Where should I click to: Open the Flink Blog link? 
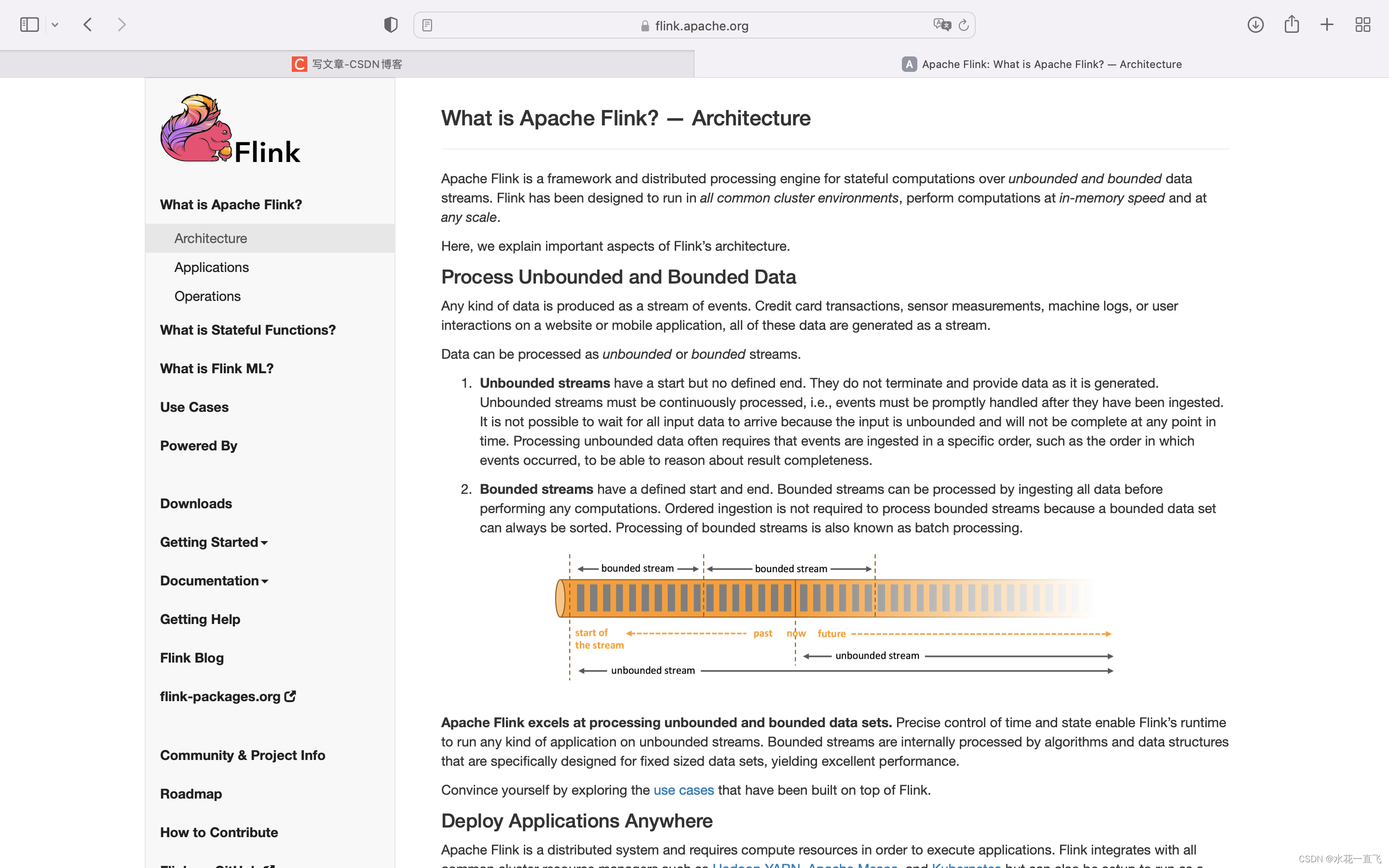click(x=191, y=658)
